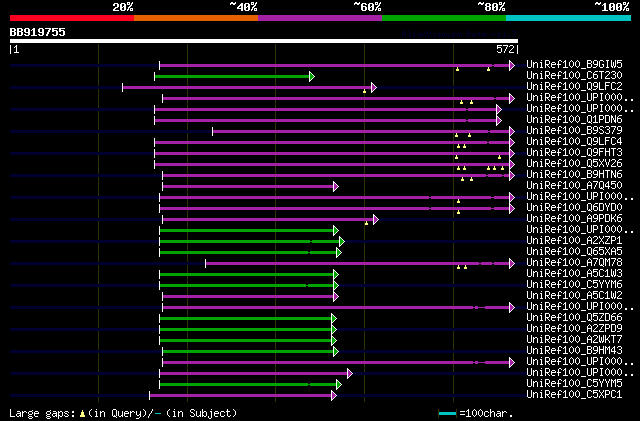Select the UniRef100_C5YYM6 hit name
Screen dimensions: 640x421
574,285
